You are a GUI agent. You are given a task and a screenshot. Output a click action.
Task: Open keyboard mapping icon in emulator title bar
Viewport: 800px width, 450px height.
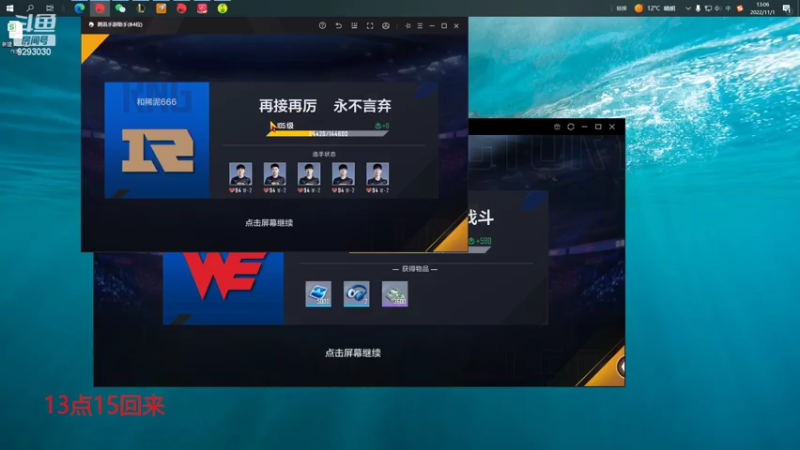[354, 26]
